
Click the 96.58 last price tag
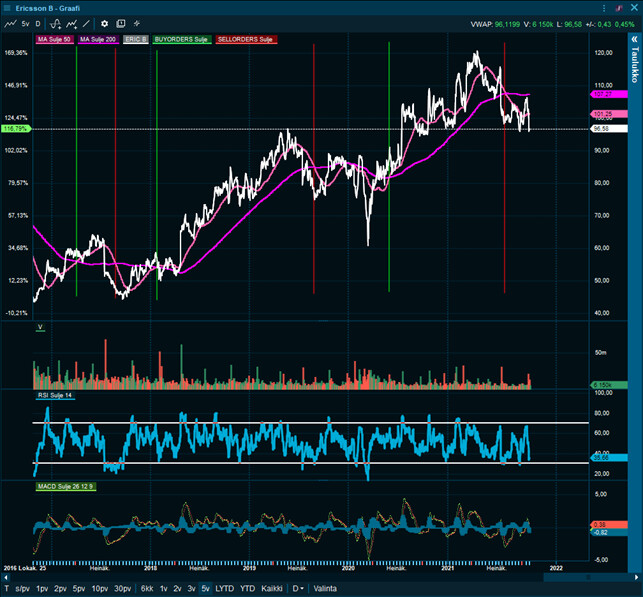609,129
